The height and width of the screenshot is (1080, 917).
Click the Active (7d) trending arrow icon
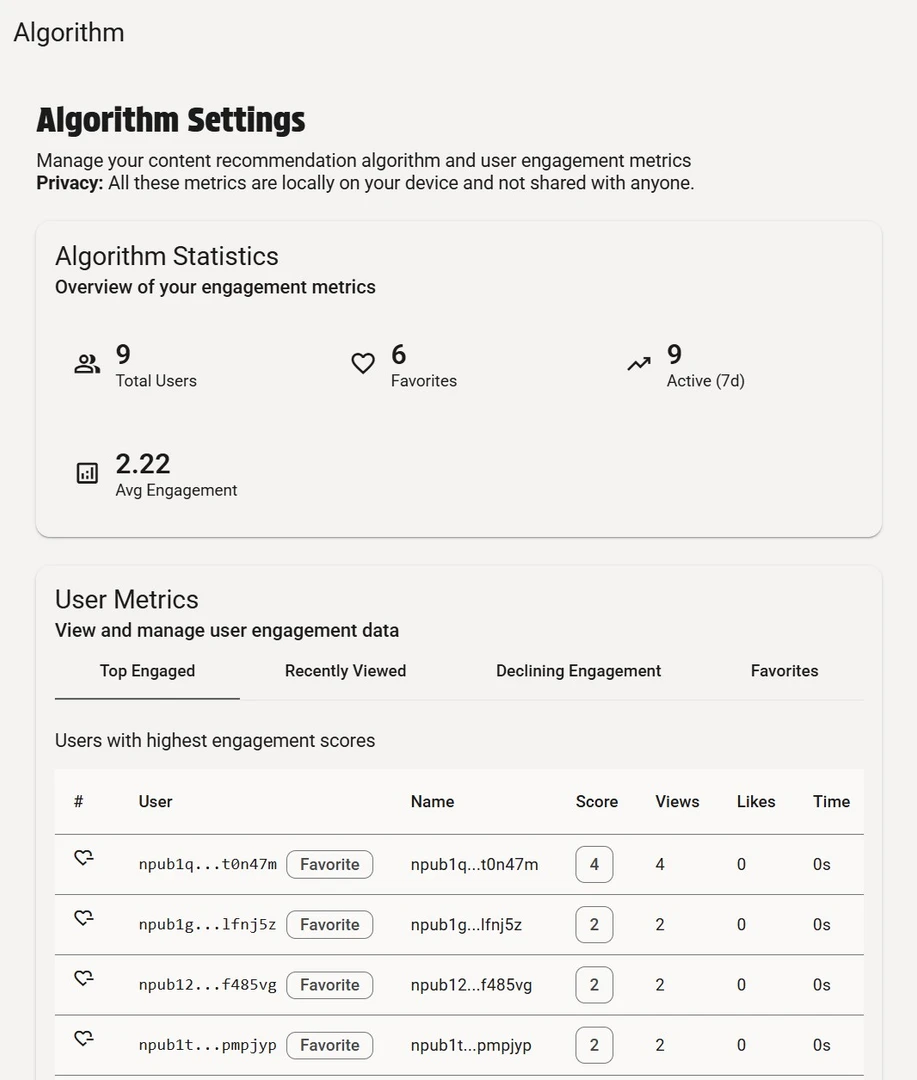(x=639, y=364)
